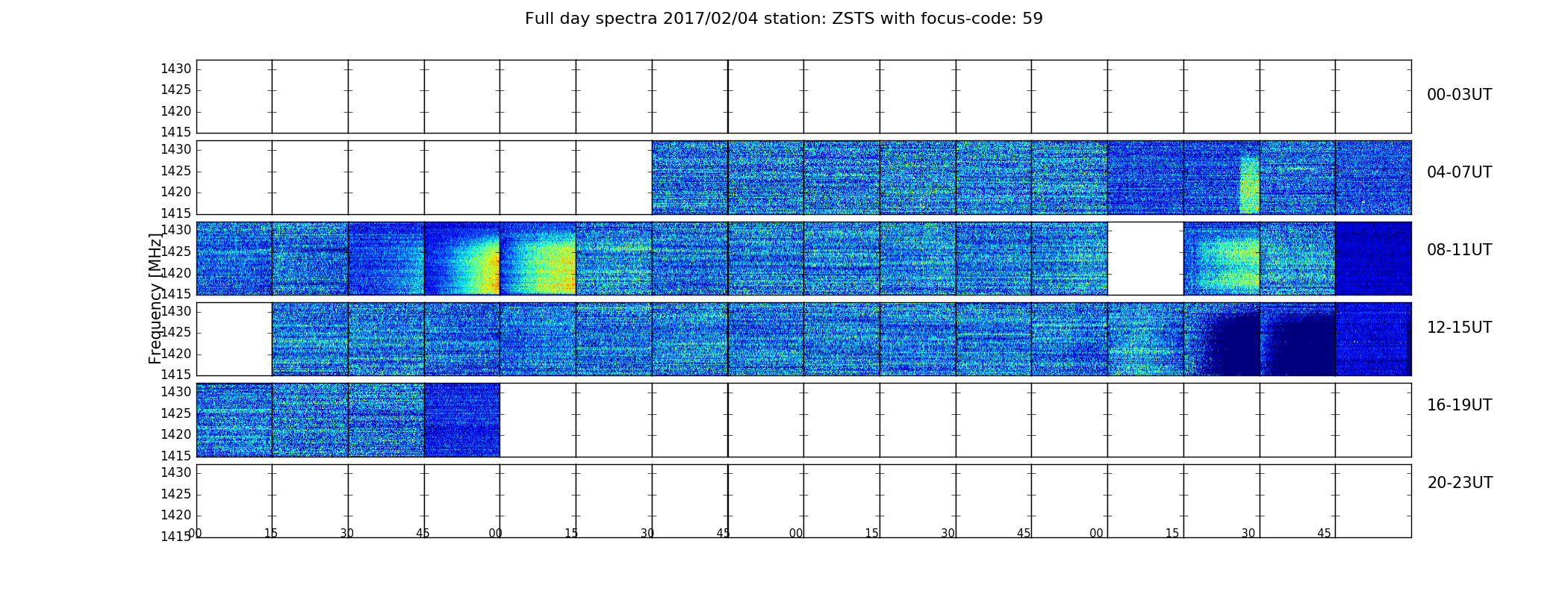This screenshot has height=597, width=1568.
Task: Click the "Frequency [MHz]" axis label
Action: click(x=155, y=298)
